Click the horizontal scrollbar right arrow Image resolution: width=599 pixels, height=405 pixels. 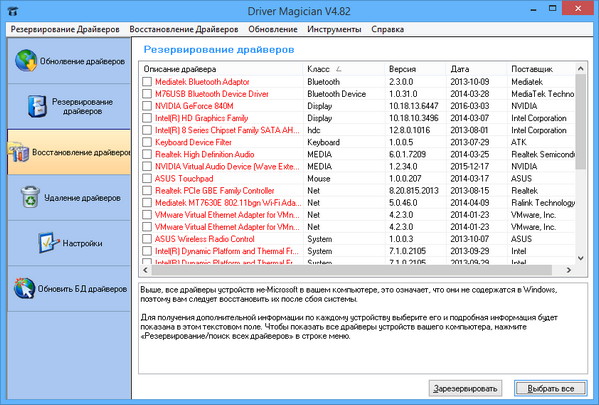tap(569, 270)
